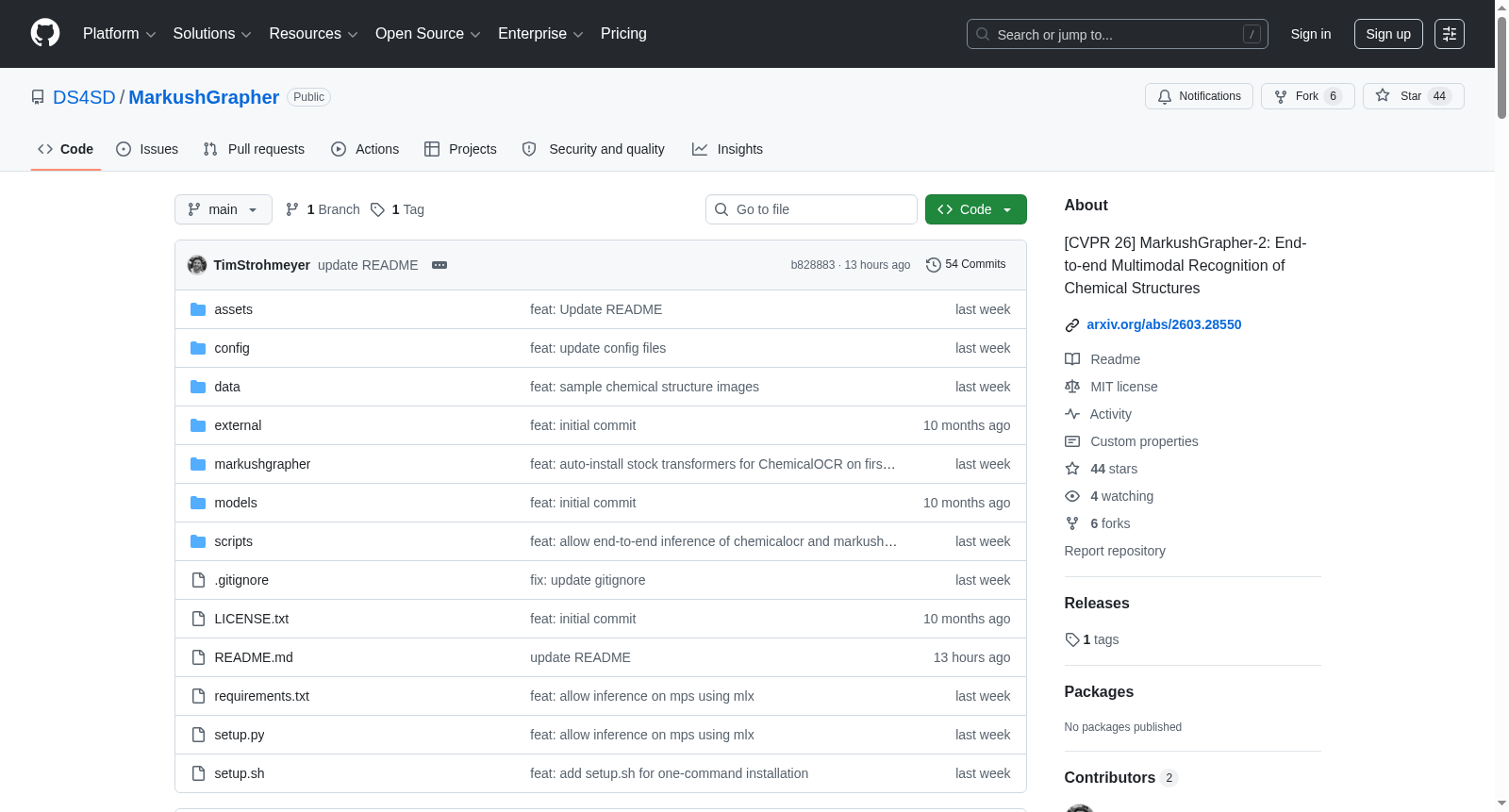Open the arxiv.org/abs/2603.28550 link
This screenshot has width=1509, height=812.
(x=1164, y=324)
